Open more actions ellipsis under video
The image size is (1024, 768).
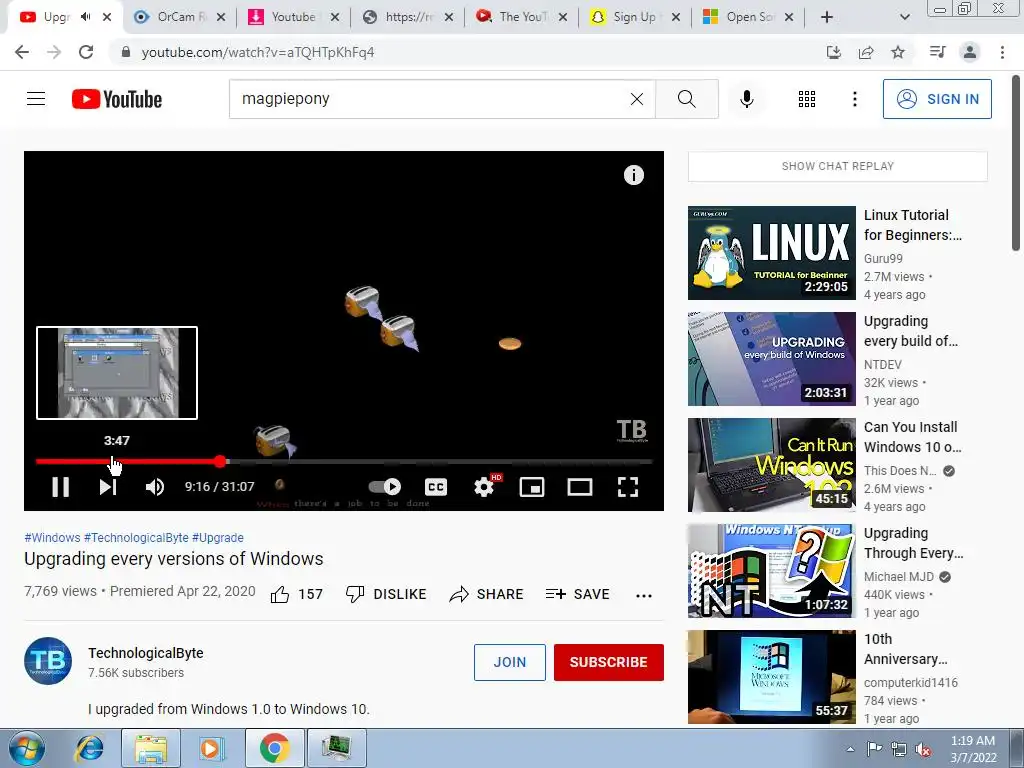click(644, 595)
